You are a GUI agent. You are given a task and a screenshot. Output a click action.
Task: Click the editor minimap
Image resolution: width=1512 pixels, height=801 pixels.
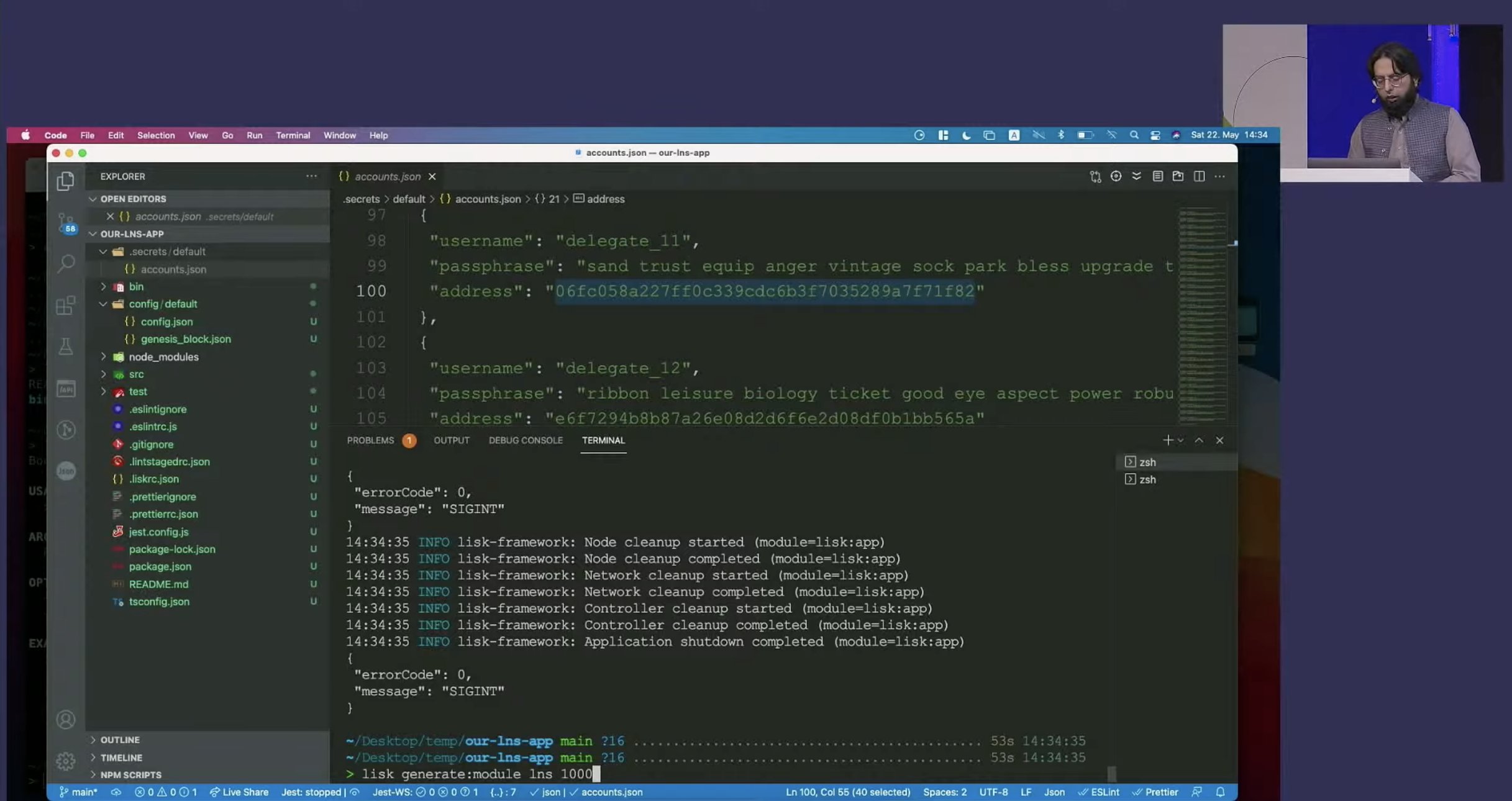(x=1203, y=317)
